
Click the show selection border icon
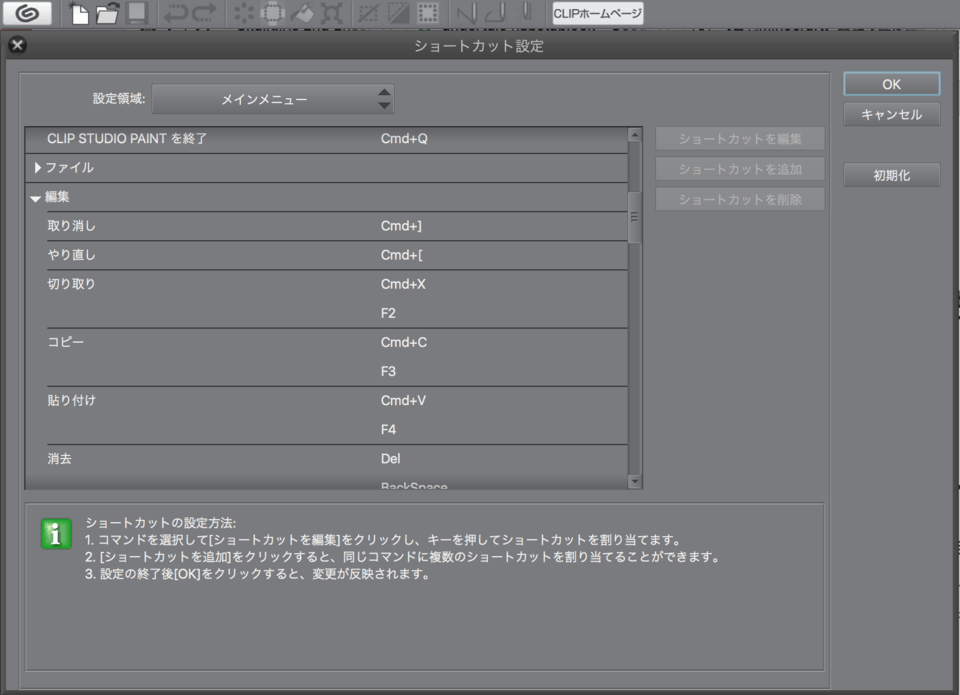pos(427,13)
